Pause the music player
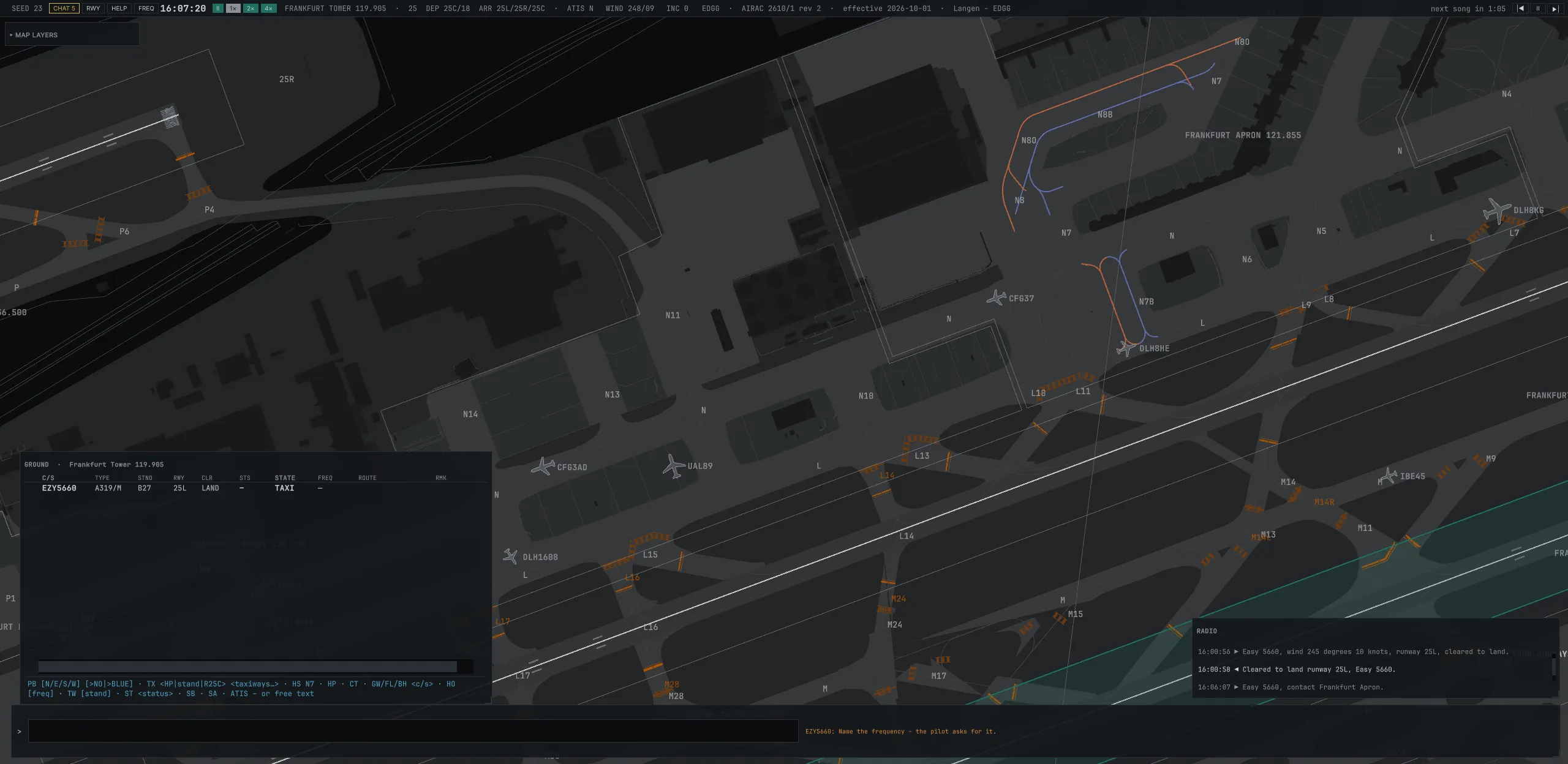This screenshot has height=764, width=1568. tap(1537, 9)
